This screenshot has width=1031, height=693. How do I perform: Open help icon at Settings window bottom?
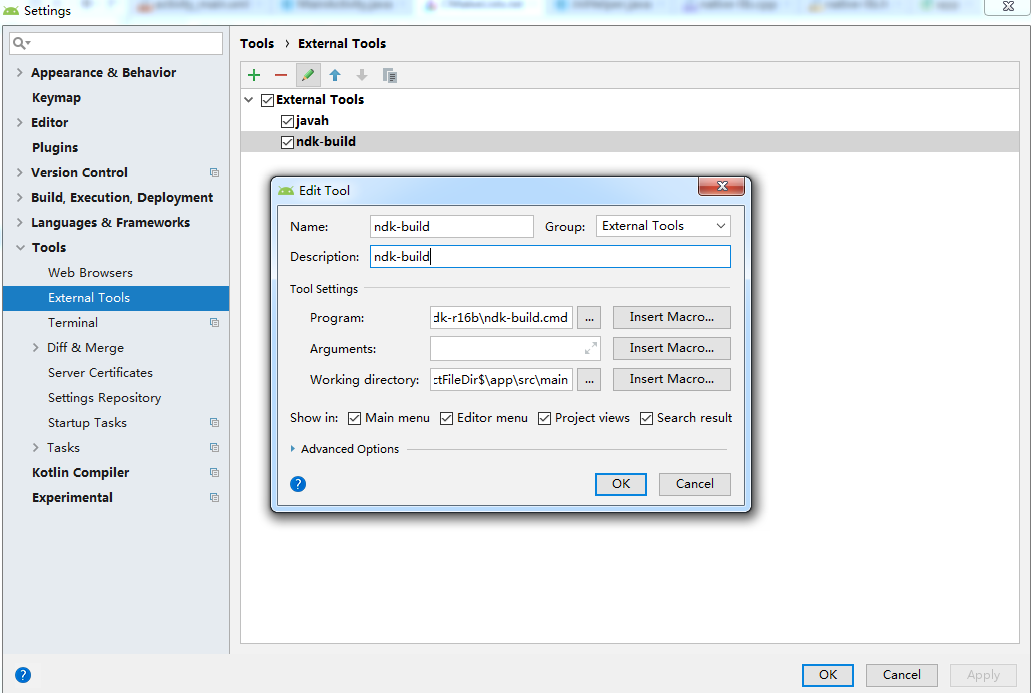[23, 675]
